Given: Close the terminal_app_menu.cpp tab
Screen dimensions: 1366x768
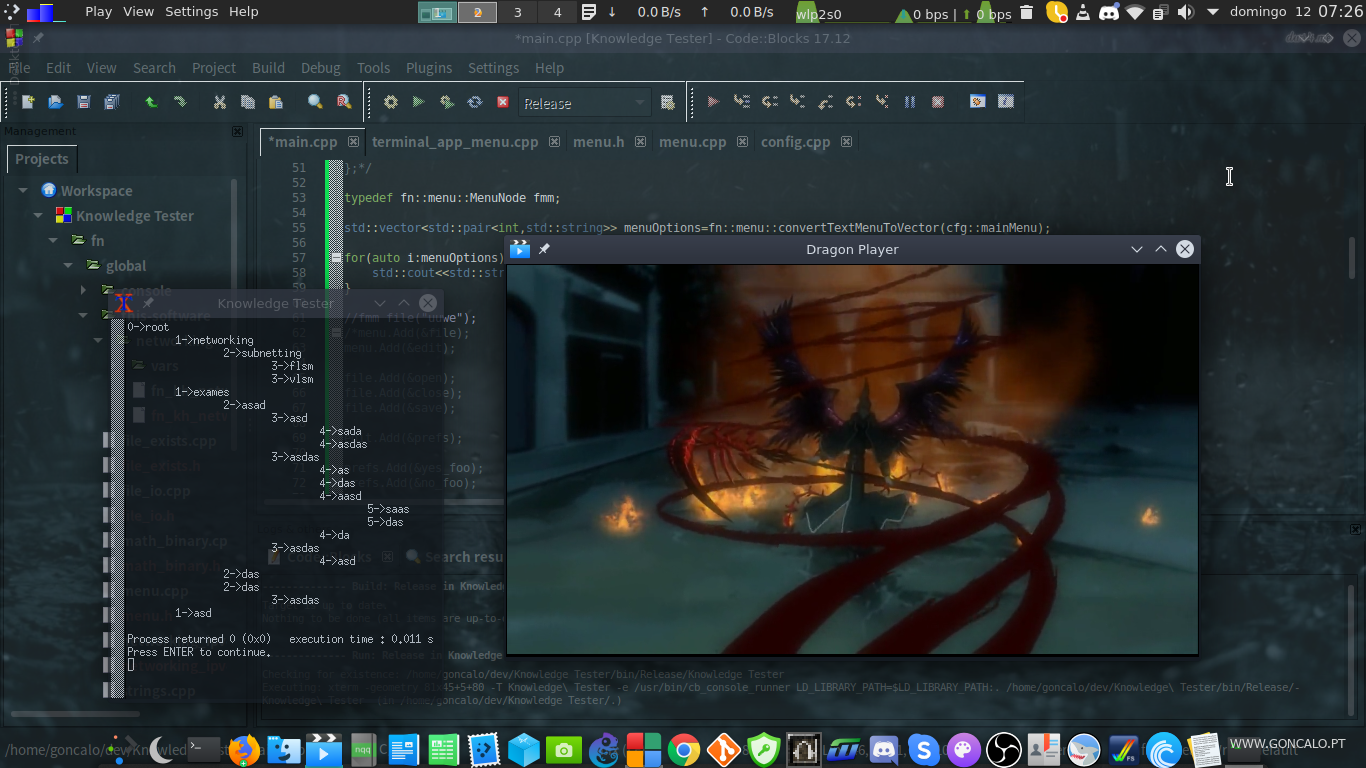Looking at the screenshot, I should click(x=554, y=142).
